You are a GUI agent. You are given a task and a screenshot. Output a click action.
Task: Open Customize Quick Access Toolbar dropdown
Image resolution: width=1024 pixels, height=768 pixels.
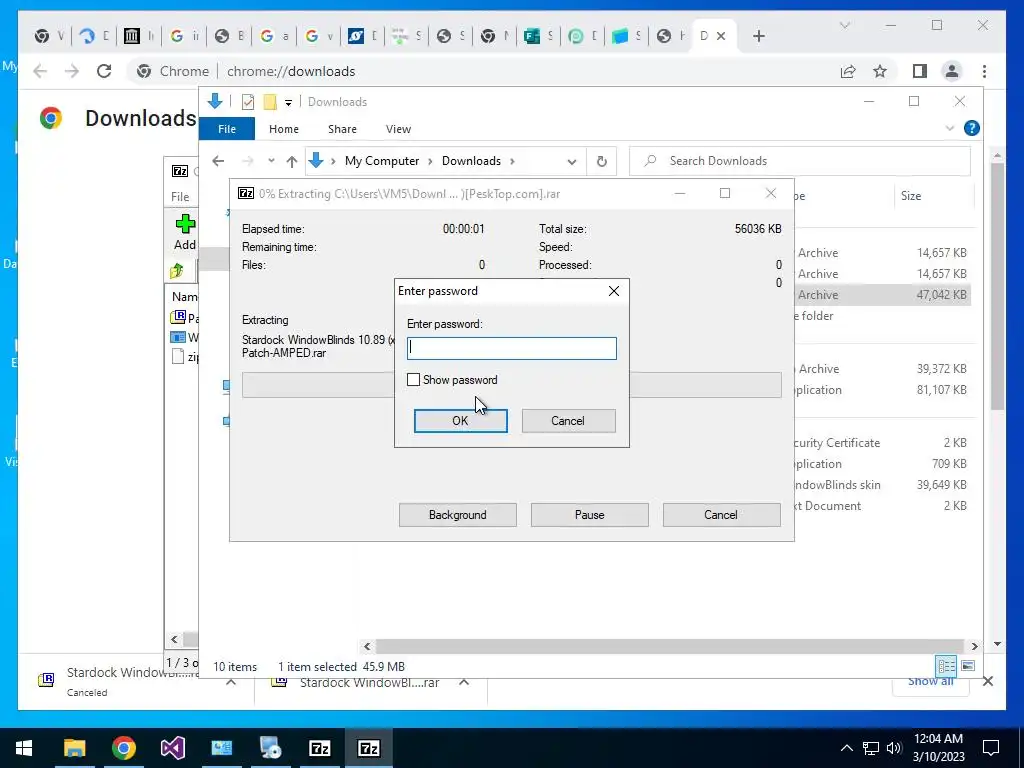[x=288, y=103]
